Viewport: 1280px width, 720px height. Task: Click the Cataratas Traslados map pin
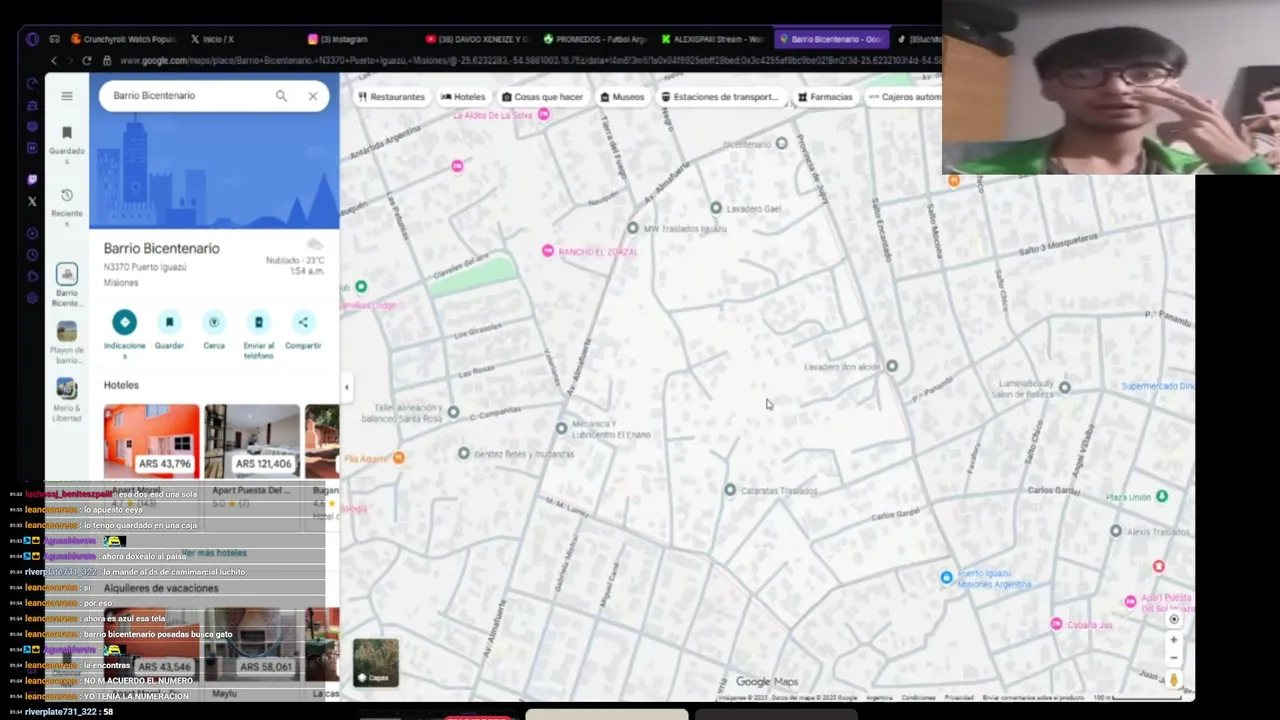pos(730,490)
